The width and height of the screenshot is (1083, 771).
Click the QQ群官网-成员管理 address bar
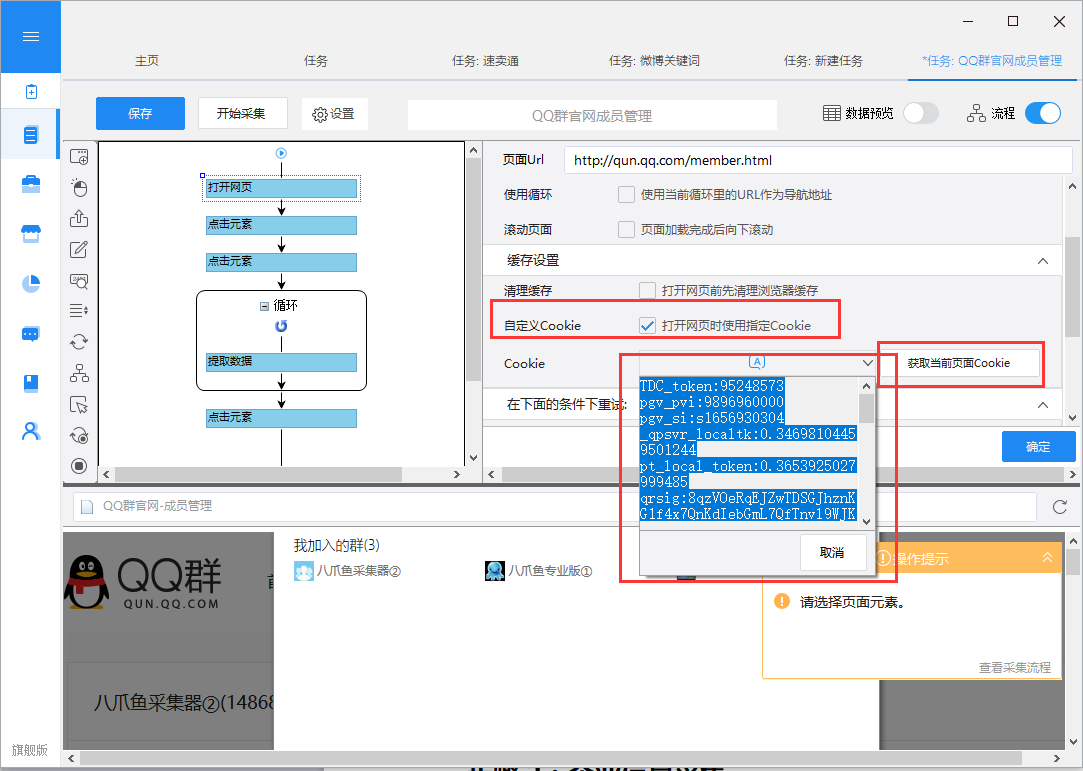tap(555, 507)
